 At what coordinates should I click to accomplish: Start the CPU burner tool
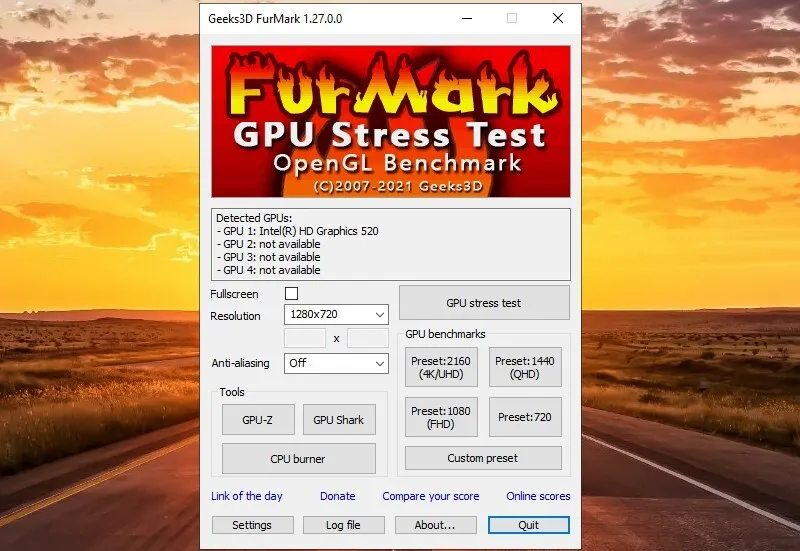coord(298,459)
